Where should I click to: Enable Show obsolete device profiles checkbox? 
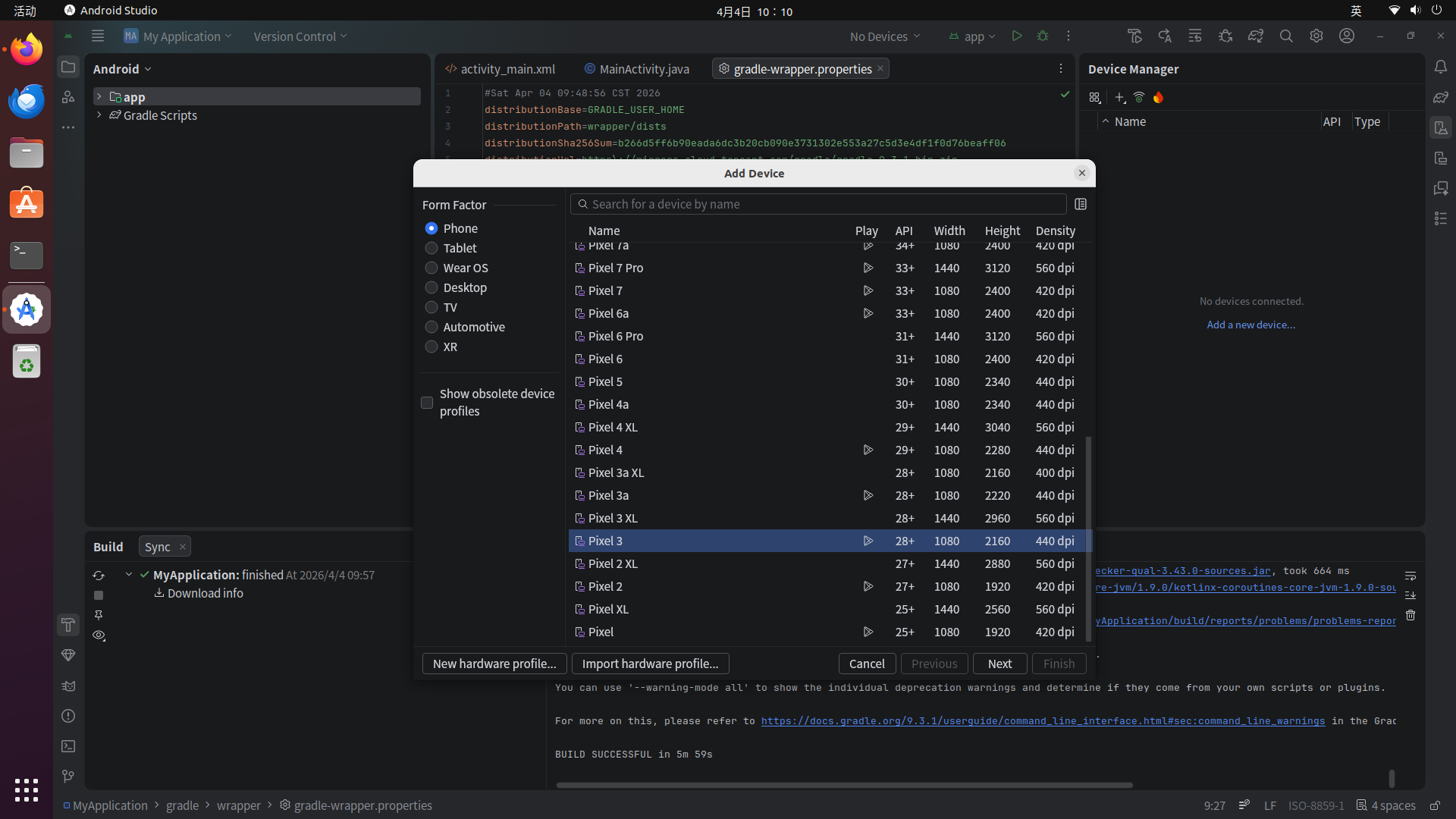427,403
